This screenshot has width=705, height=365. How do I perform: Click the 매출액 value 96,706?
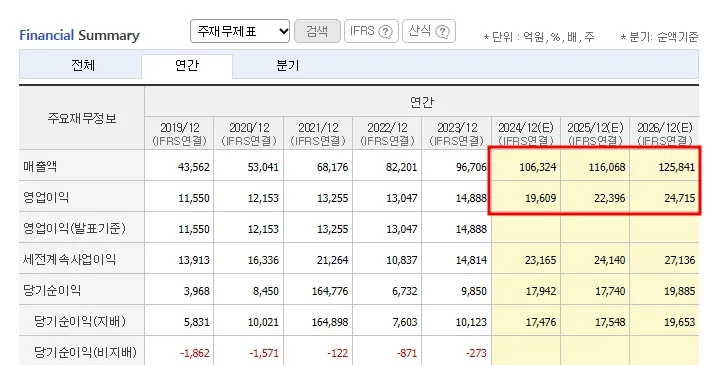(471, 168)
